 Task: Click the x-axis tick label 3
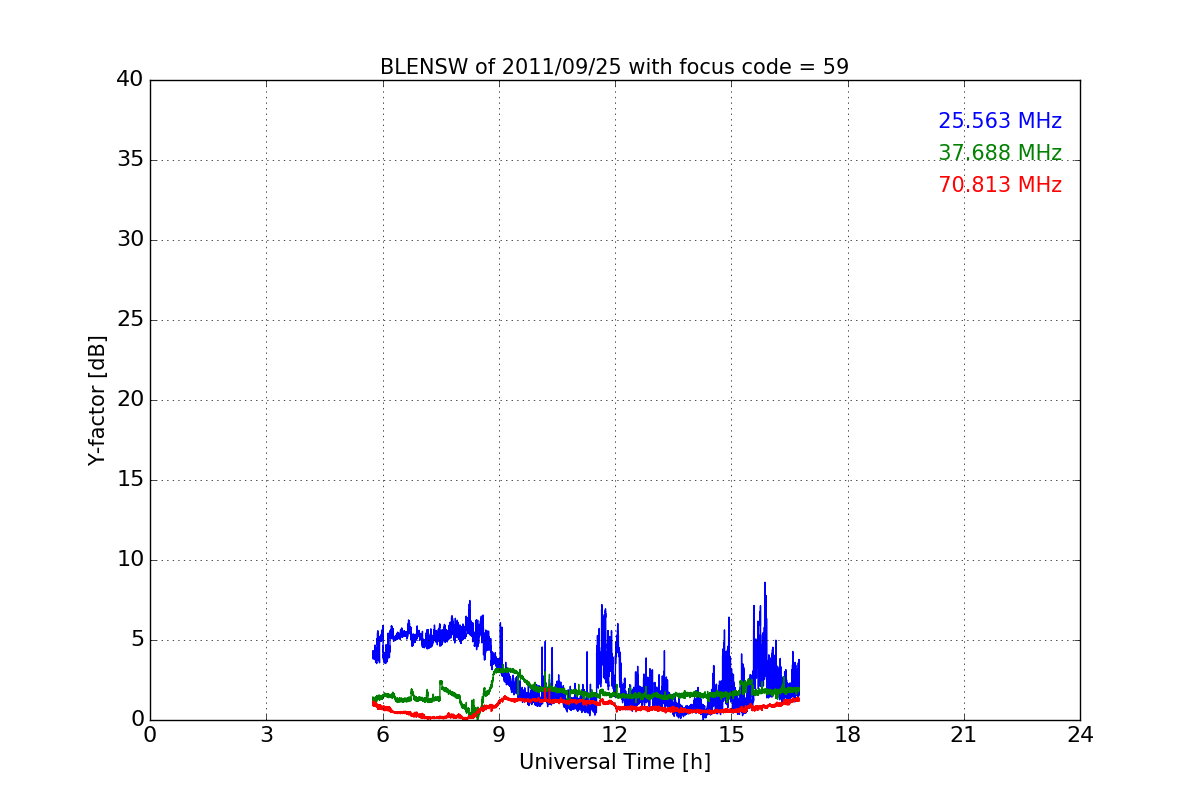click(266, 735)
